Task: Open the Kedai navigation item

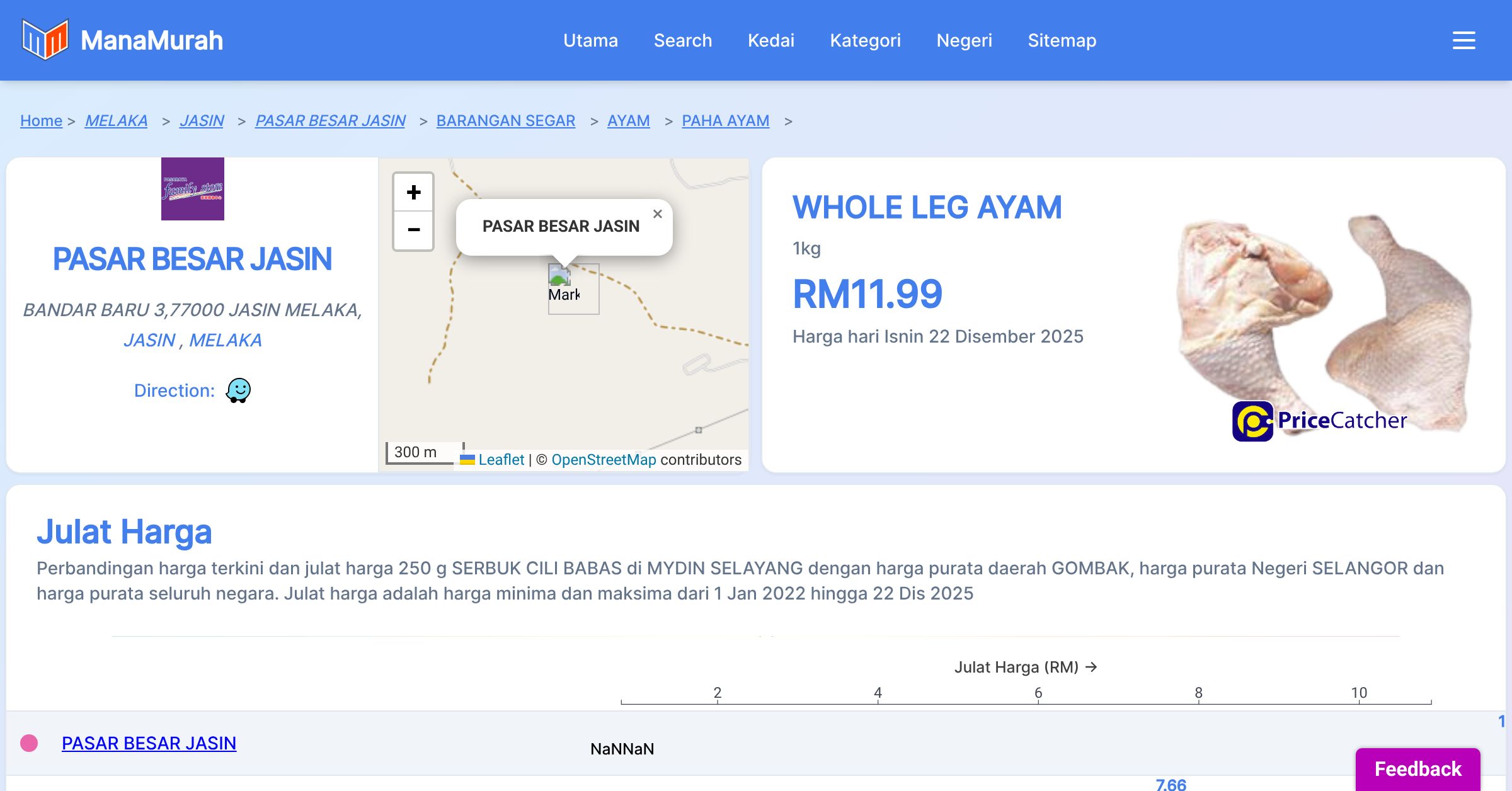Action: (x=770, y=40)
